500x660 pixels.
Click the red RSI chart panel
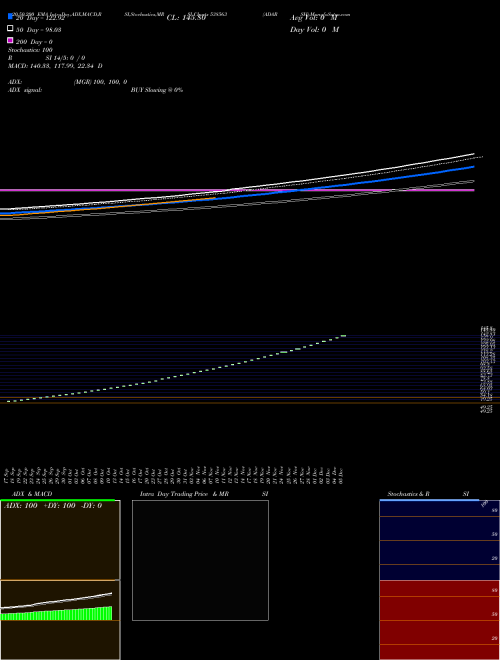coord(439,620)
